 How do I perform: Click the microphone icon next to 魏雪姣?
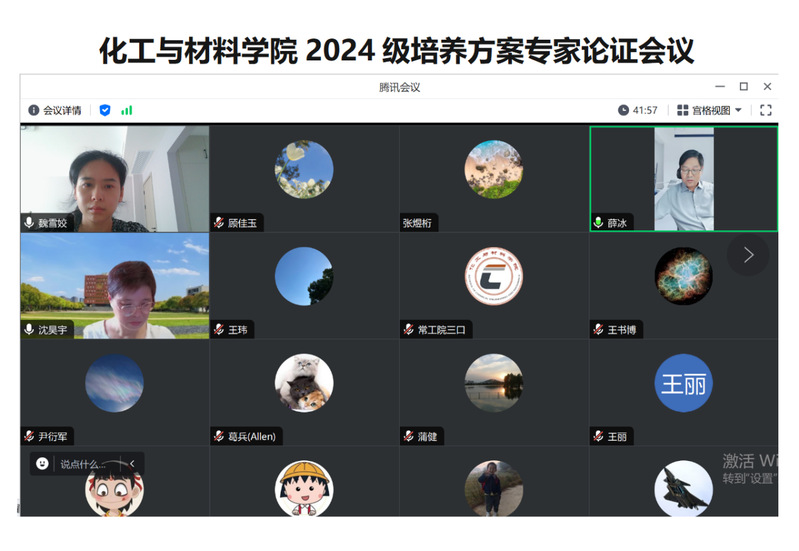29,223
